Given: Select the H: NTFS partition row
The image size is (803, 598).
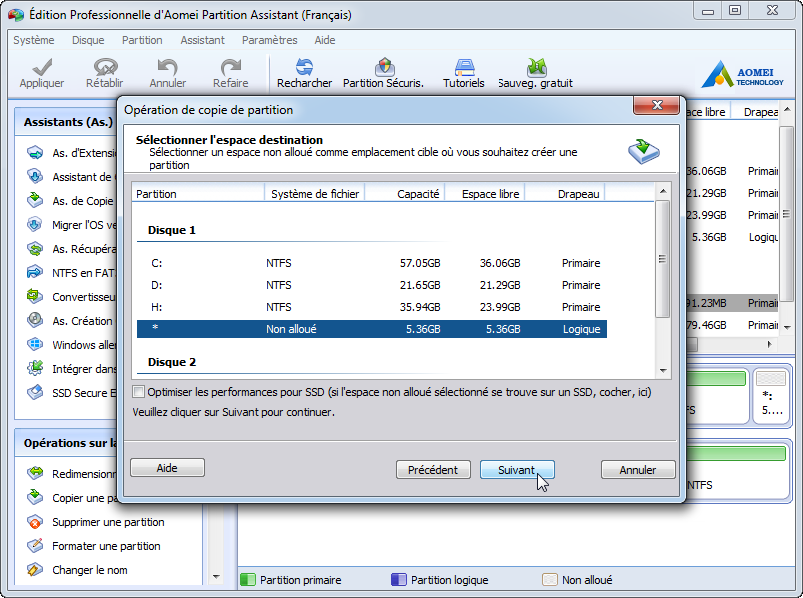Looking at the screenshot, I should click(x=372, y=307).
